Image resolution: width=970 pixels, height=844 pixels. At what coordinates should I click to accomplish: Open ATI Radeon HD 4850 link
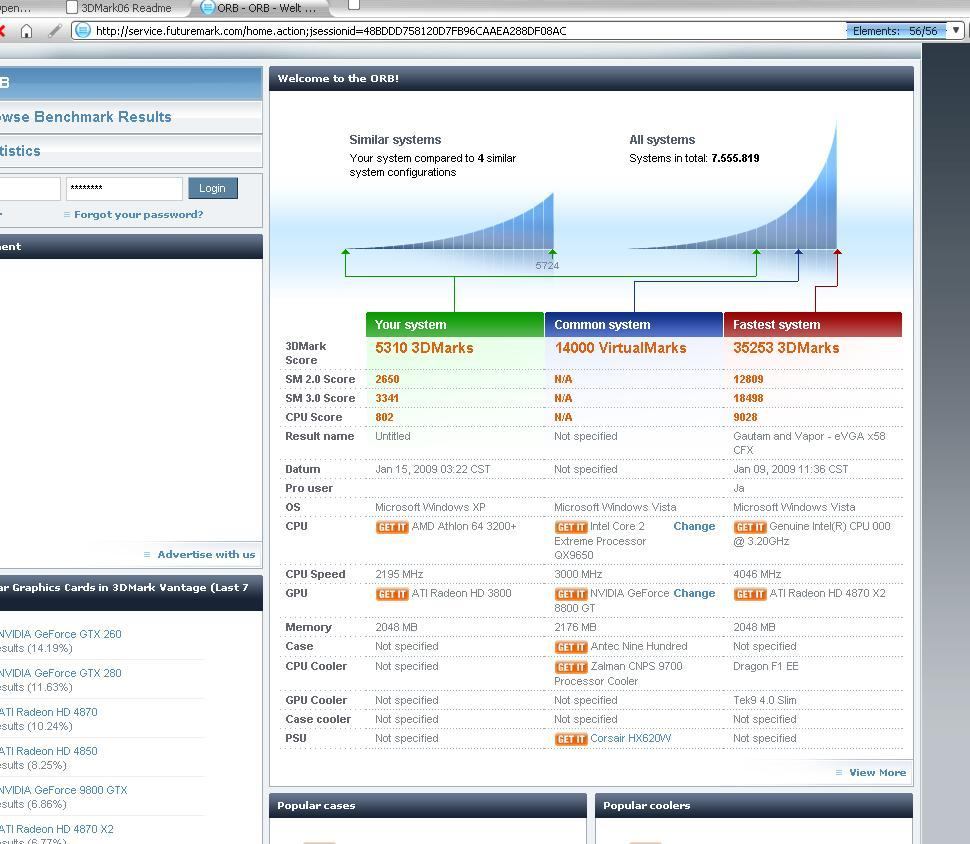[48, 751]
